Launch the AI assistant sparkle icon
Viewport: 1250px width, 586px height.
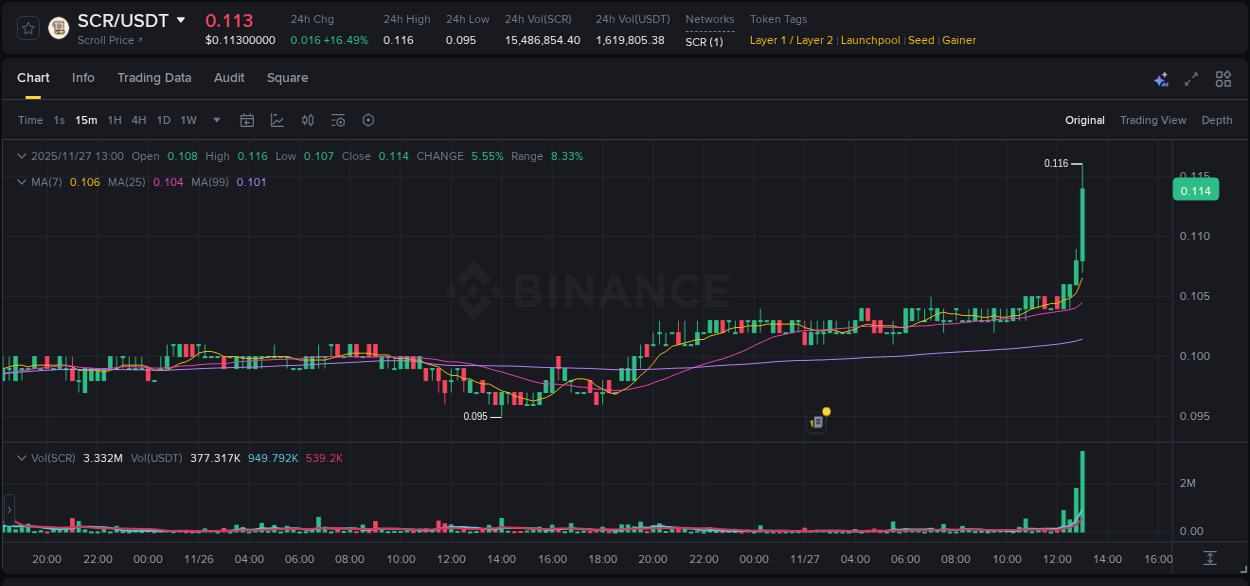pos(1161,78)
